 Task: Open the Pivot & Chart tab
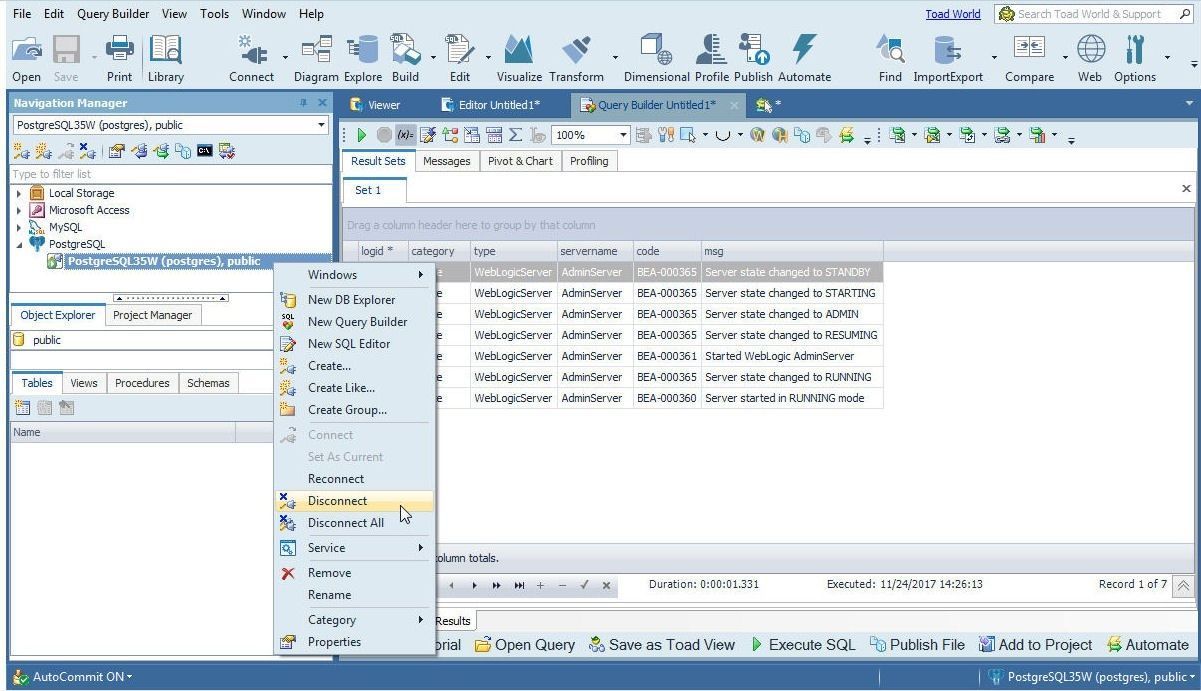[520, 161]
